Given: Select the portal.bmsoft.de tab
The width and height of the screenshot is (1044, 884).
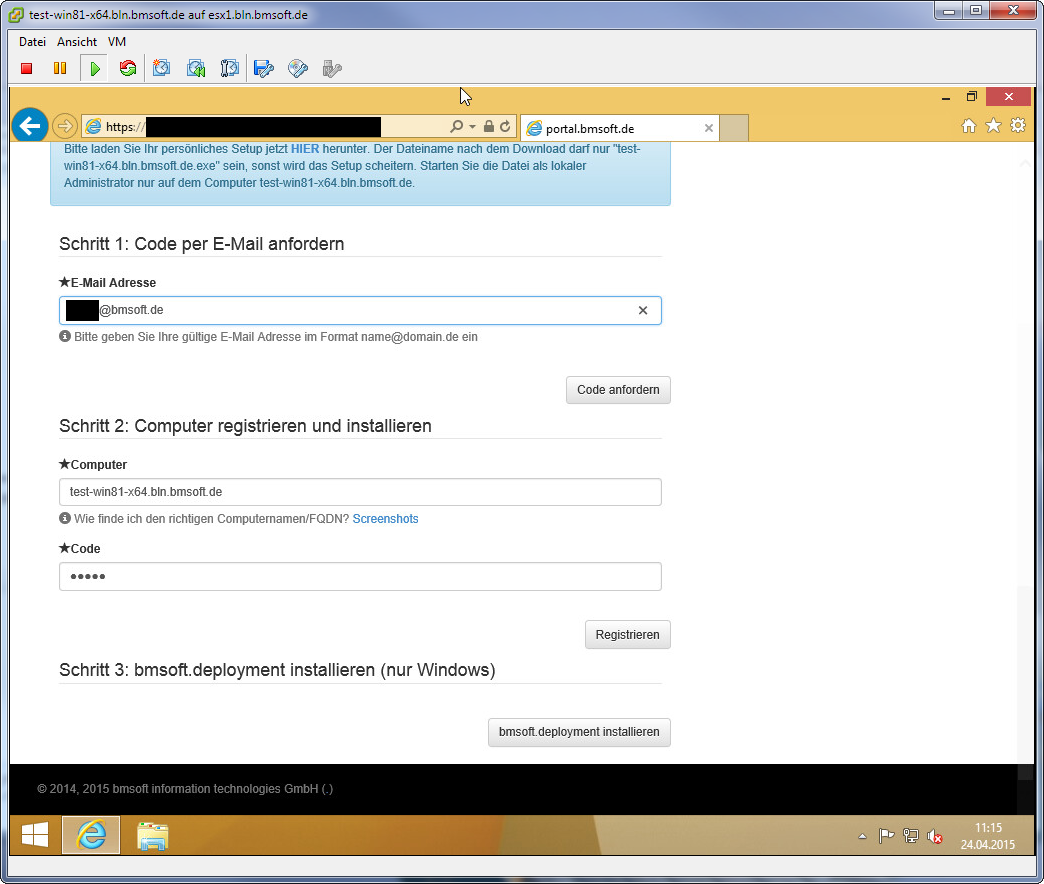Looking at the screenshot, I should [x=619, y=128].
